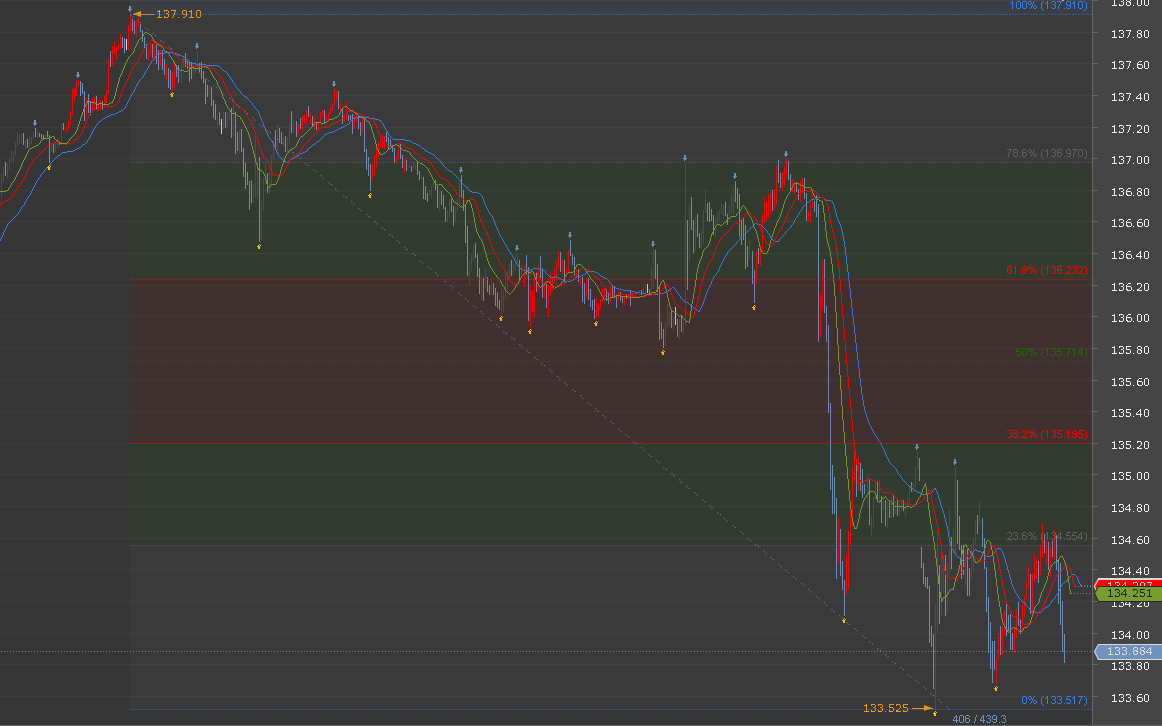Select the 61.8% retracement level label
This screenshot has width=1162, height=726.
[1045, 271]
